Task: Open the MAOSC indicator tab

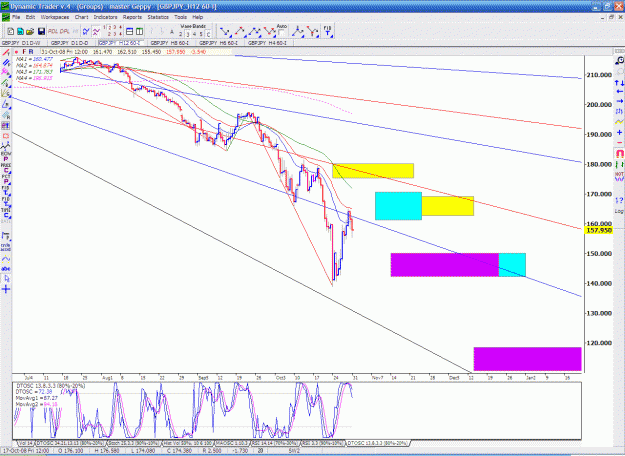Action: click(x=232, y=443)
